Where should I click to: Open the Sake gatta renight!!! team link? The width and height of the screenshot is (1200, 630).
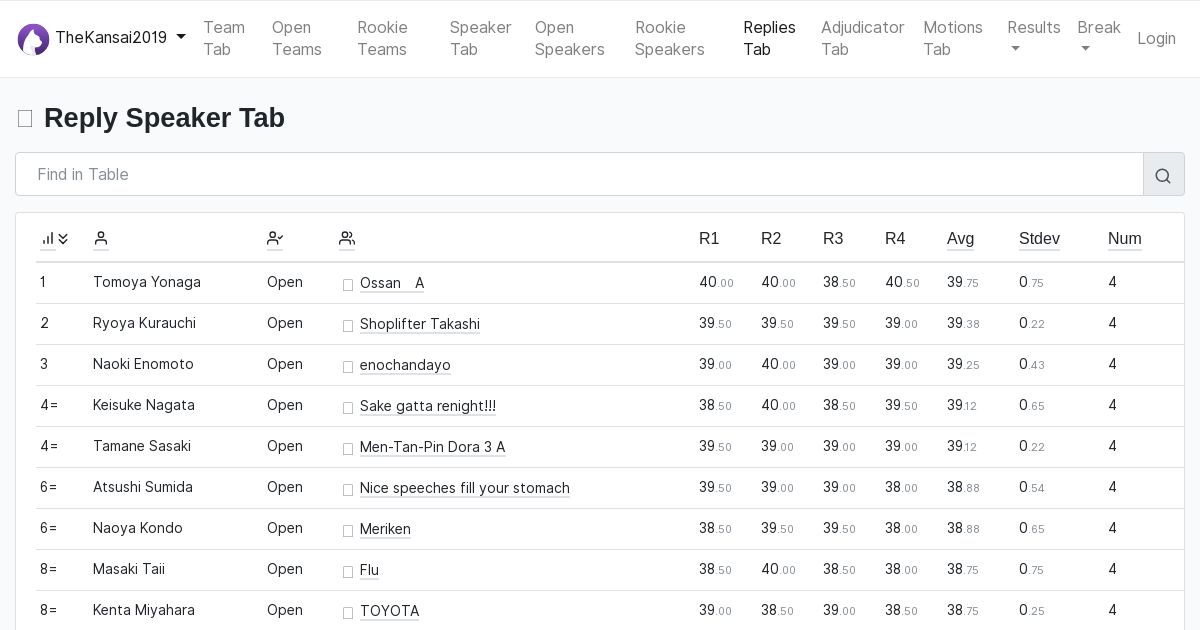427,406
